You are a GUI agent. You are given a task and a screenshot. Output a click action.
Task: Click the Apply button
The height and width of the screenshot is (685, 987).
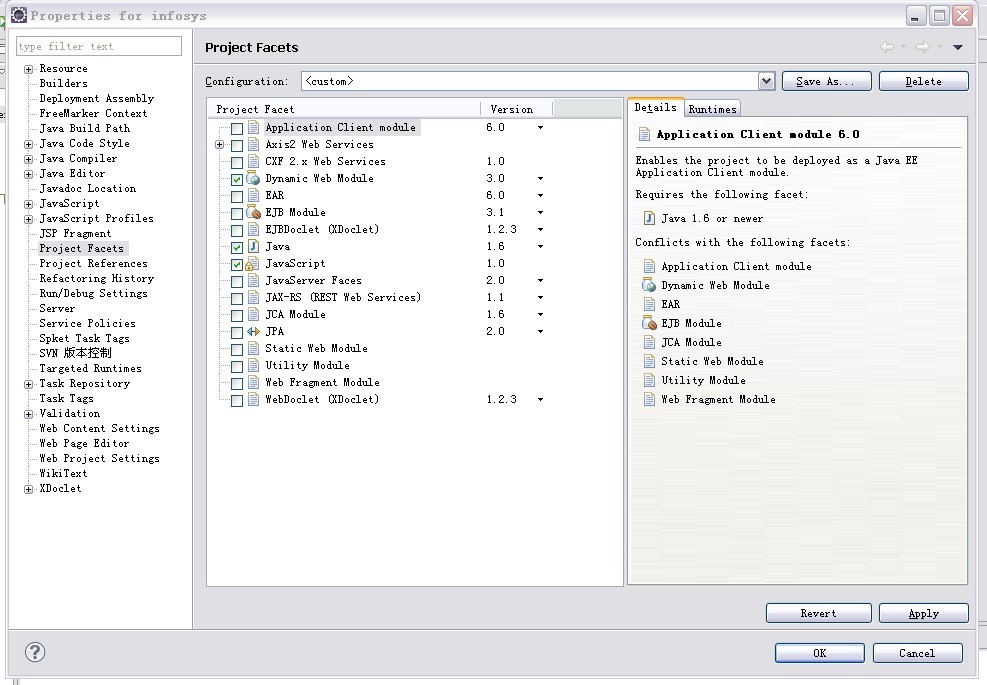[x=923, y=613]
